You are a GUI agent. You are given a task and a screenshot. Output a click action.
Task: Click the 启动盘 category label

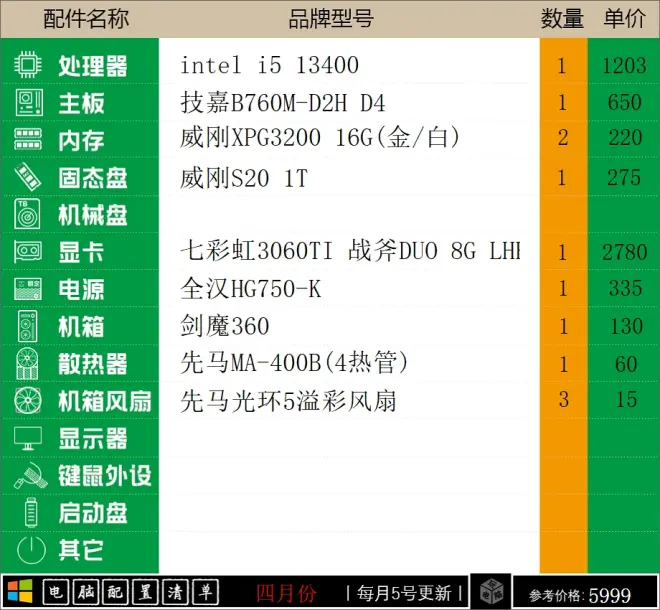(93, 513)
